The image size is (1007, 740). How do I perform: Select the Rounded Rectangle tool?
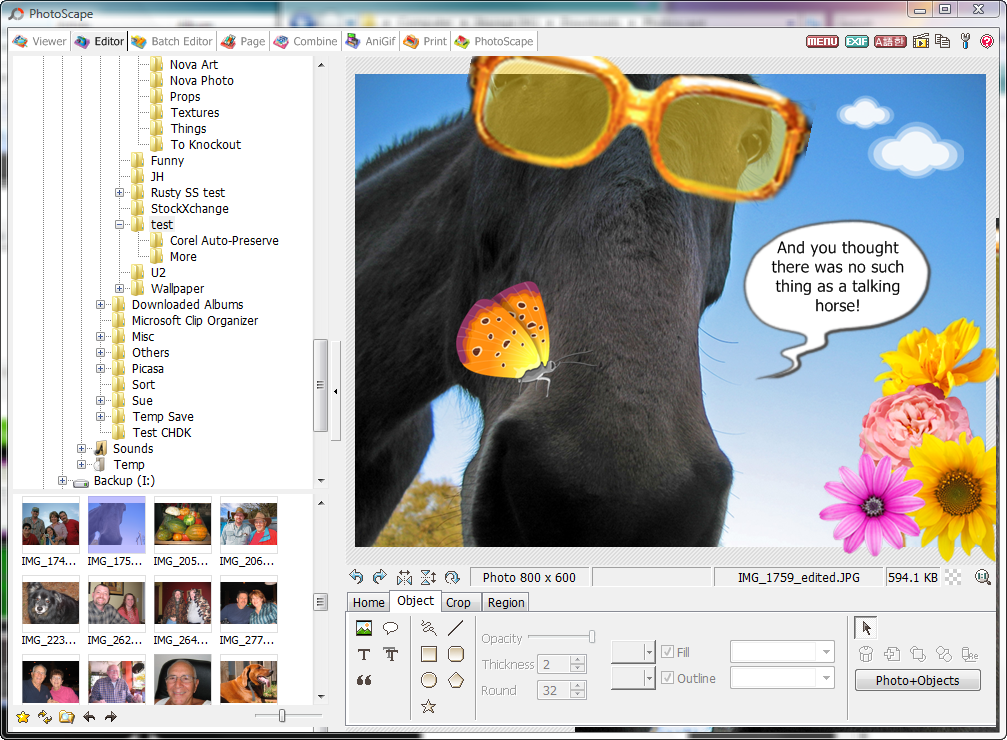click(x=455, y=655)
